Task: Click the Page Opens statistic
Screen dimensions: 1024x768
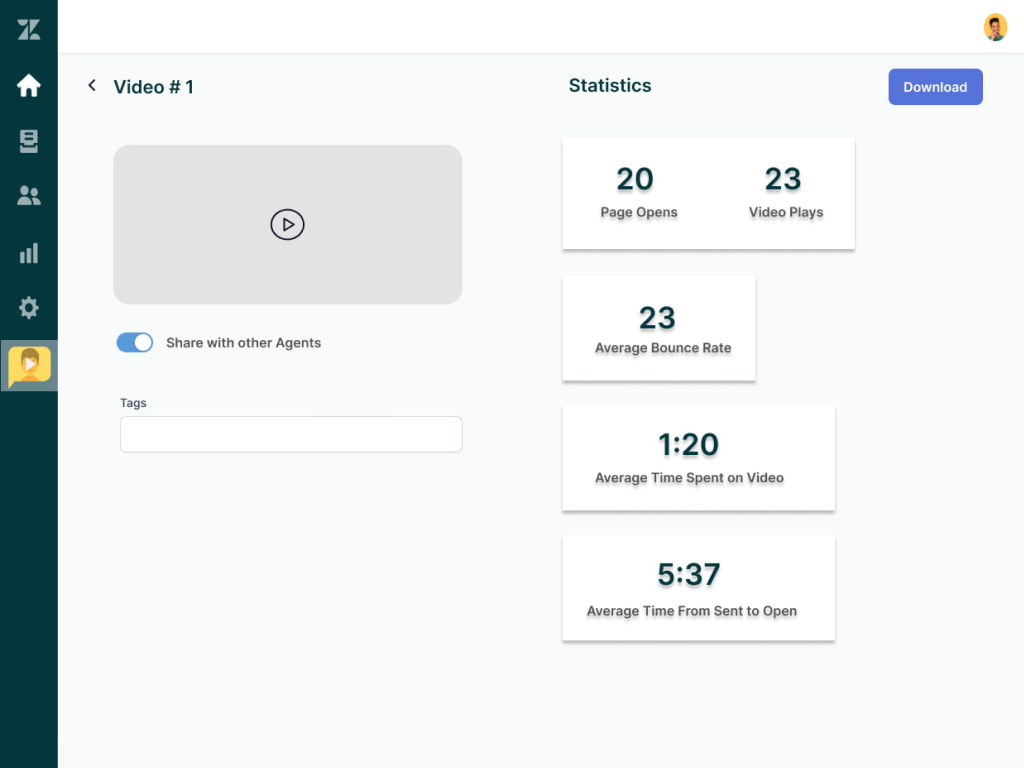Action: coord(638,193)
